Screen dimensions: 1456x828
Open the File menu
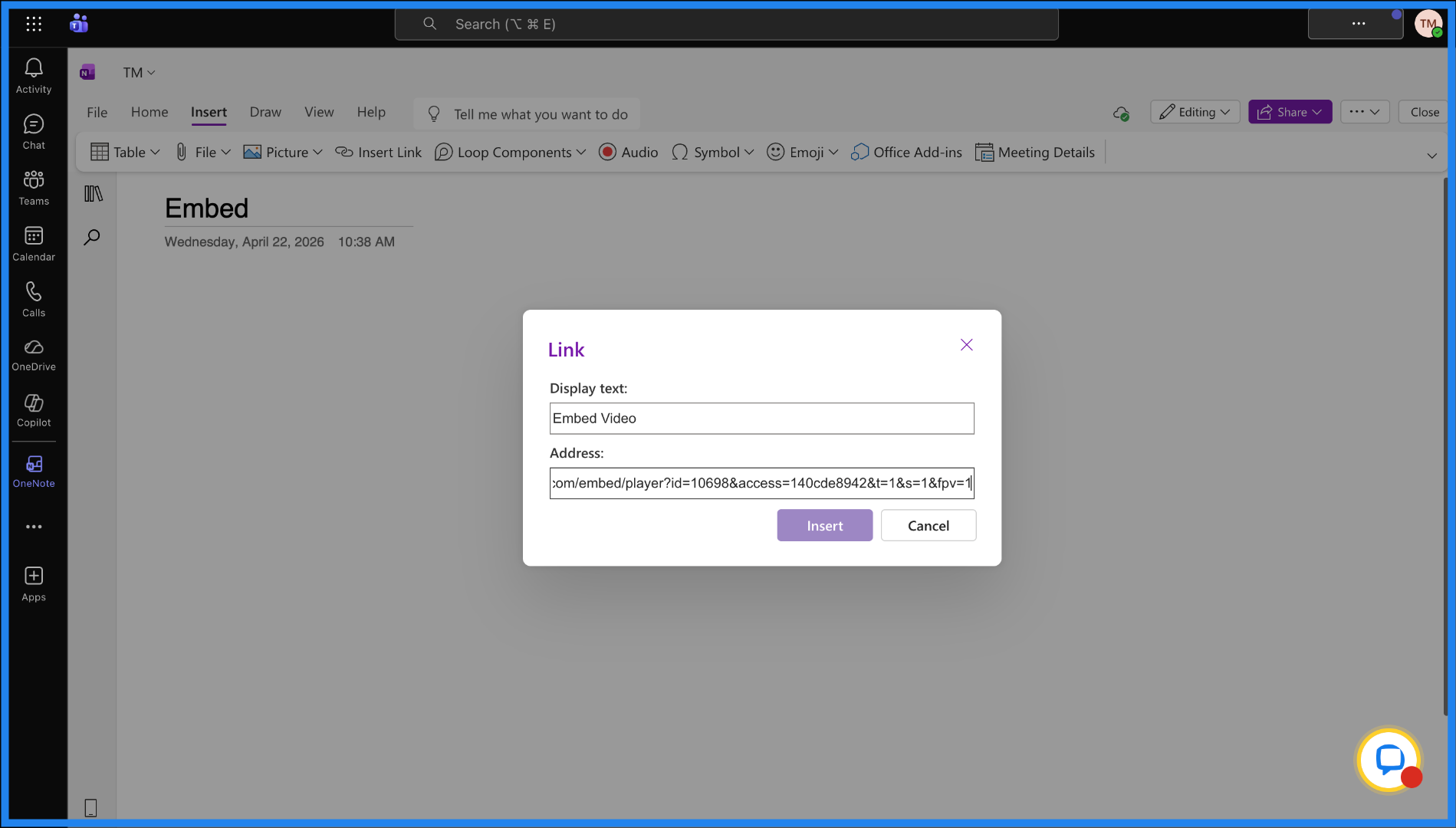click(x=97, y=112)
